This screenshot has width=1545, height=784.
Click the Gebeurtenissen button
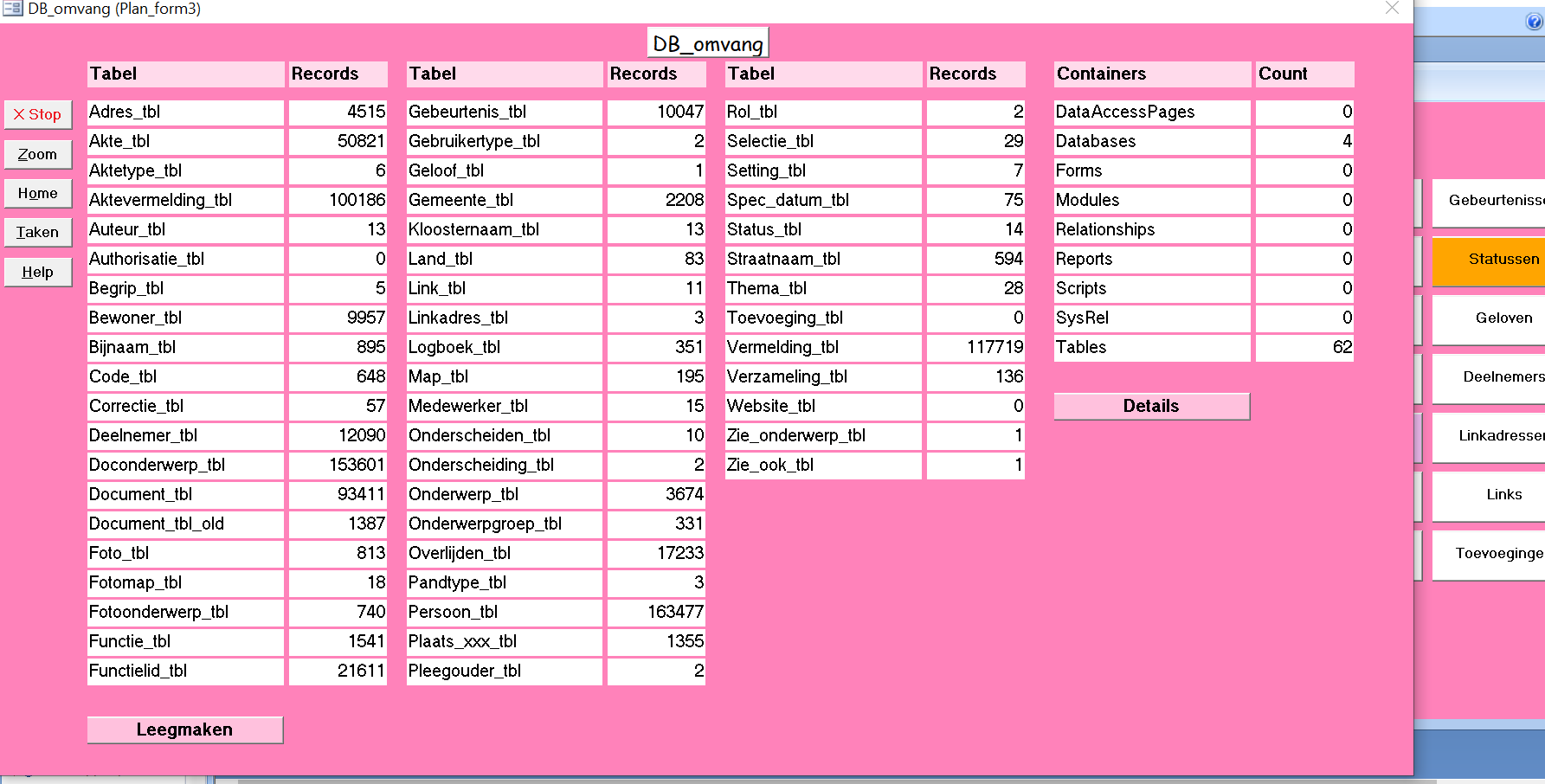(1493, 201)
